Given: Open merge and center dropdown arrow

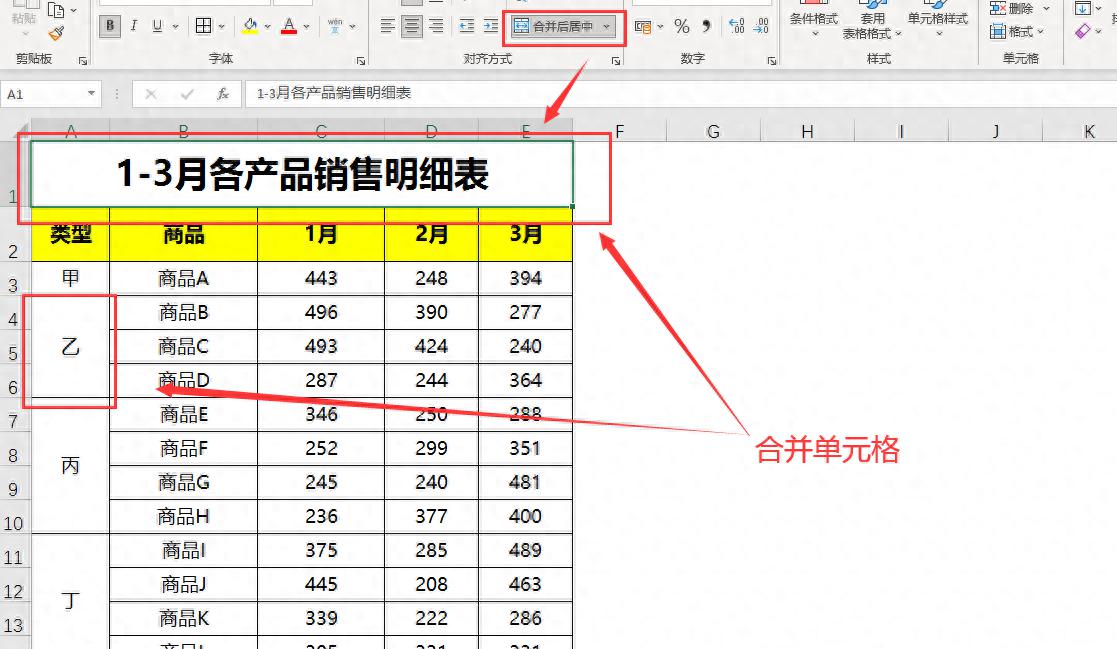Looking at the screenshot, I should pos(606,26).
